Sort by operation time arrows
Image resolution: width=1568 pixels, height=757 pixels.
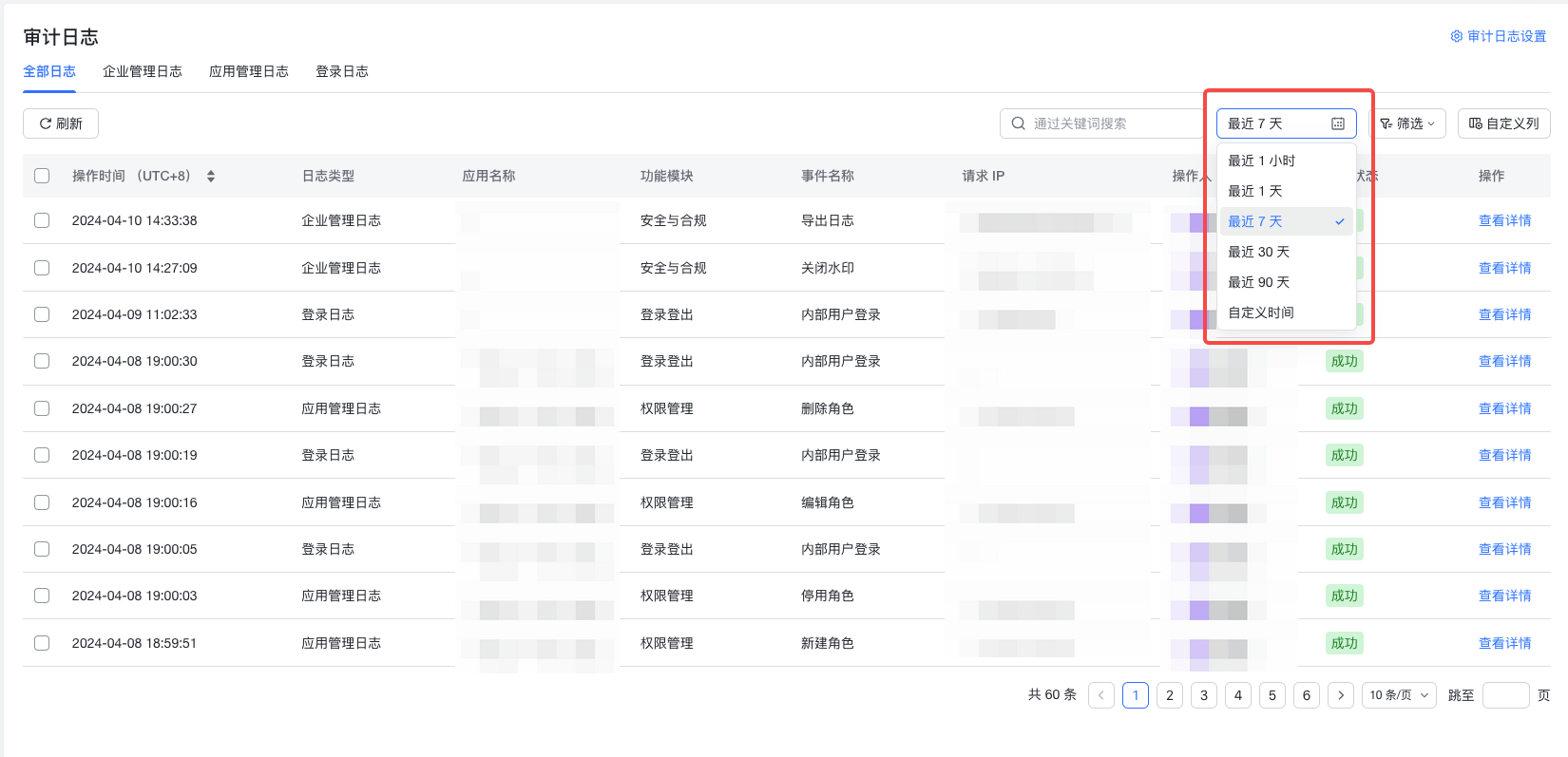click(x=211, y=176)
